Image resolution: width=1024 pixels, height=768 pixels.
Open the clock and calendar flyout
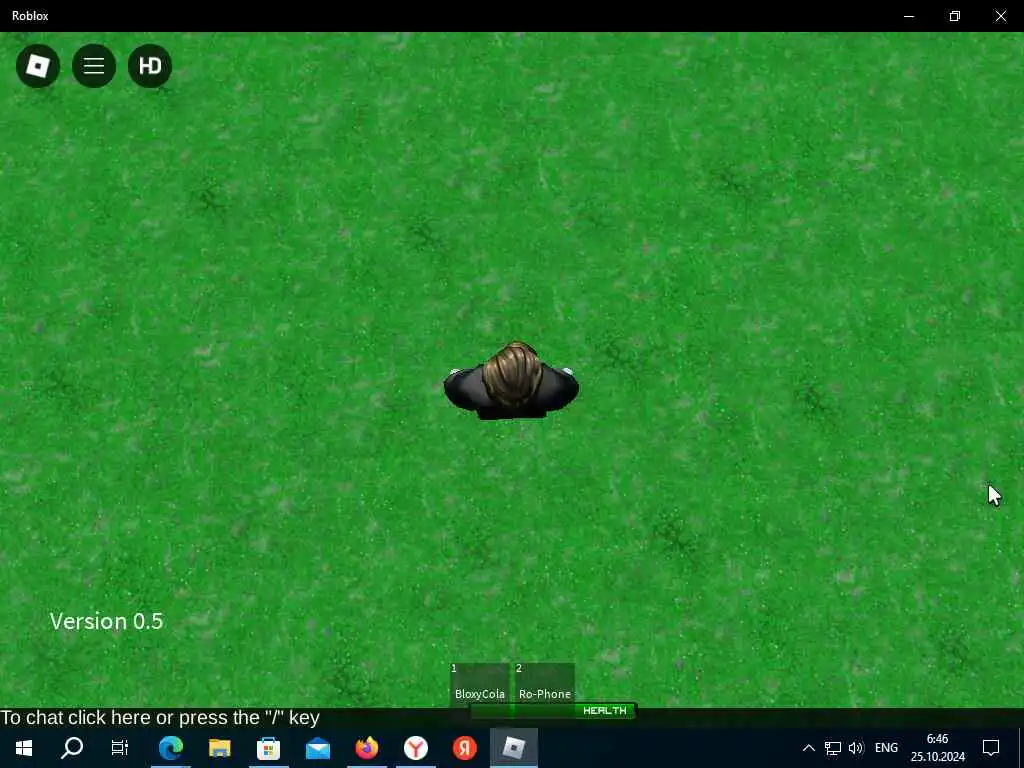[x=938, y=748]
